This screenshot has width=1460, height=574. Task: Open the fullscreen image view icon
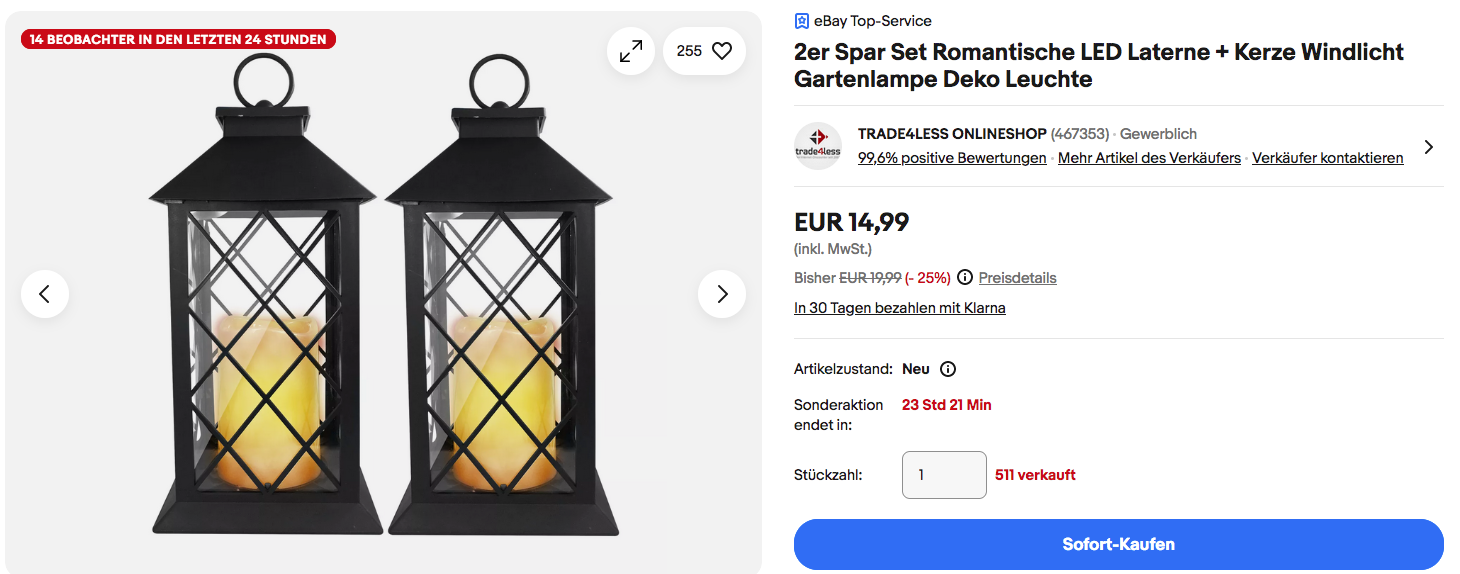click(631, 51)
